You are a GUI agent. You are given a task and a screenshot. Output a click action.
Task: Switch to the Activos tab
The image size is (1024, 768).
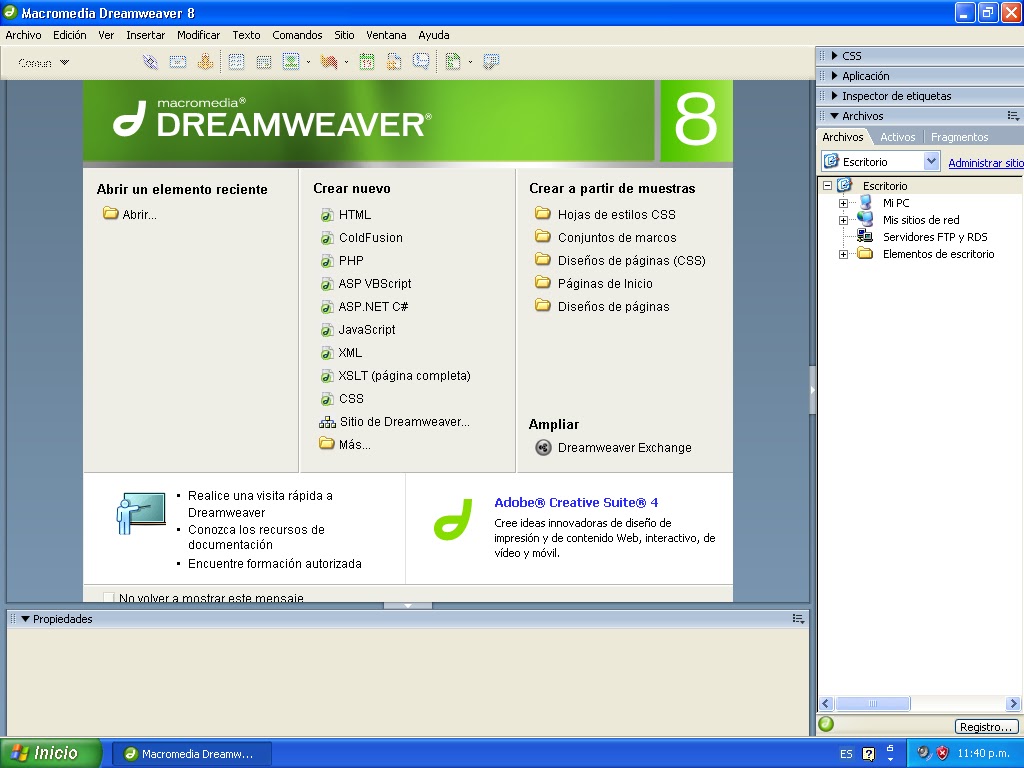pyautogui.click(x=897, y=137)
